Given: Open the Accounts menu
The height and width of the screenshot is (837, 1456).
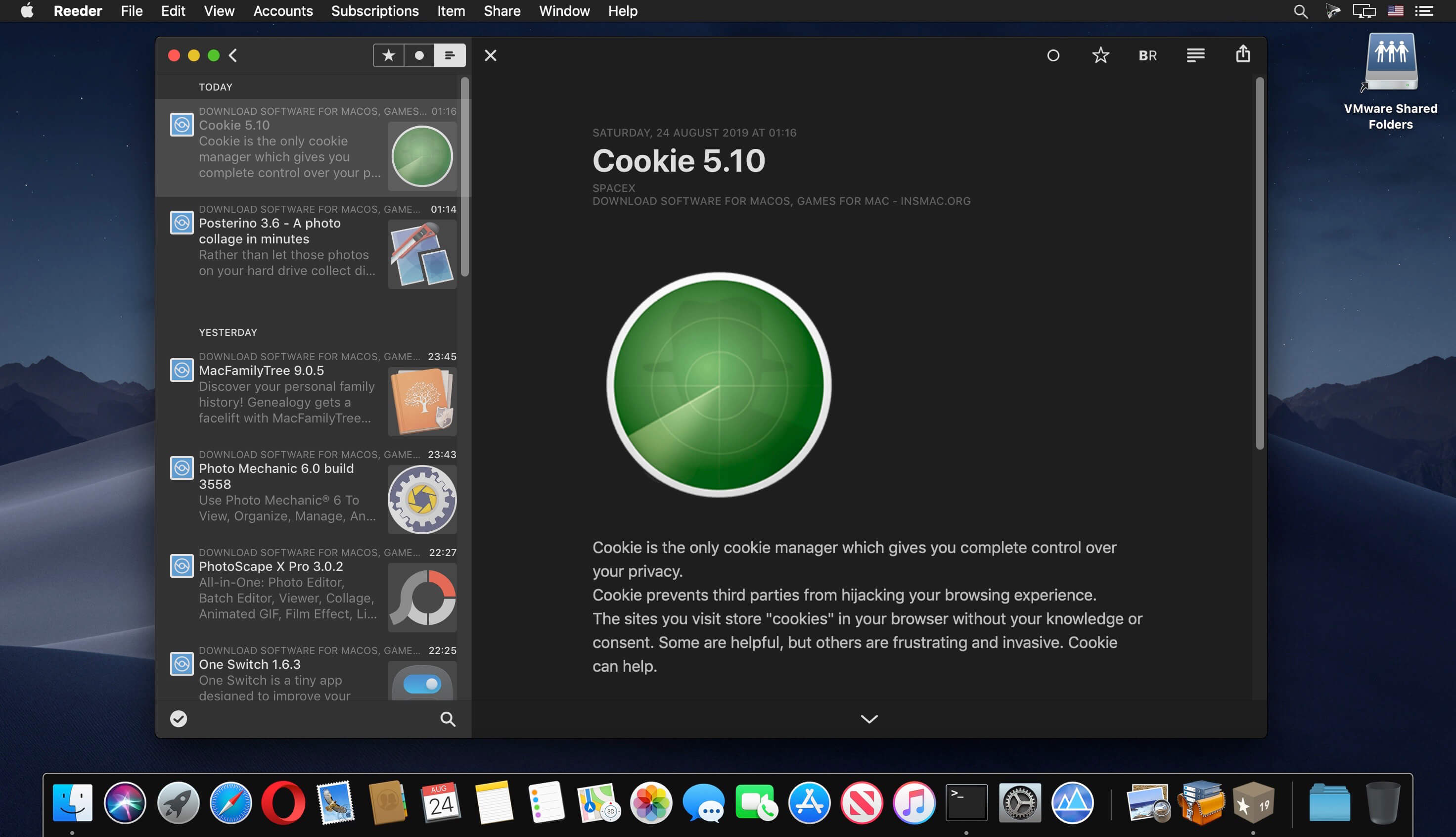Looking at the screenshot, I should click(x=283, y=11).
